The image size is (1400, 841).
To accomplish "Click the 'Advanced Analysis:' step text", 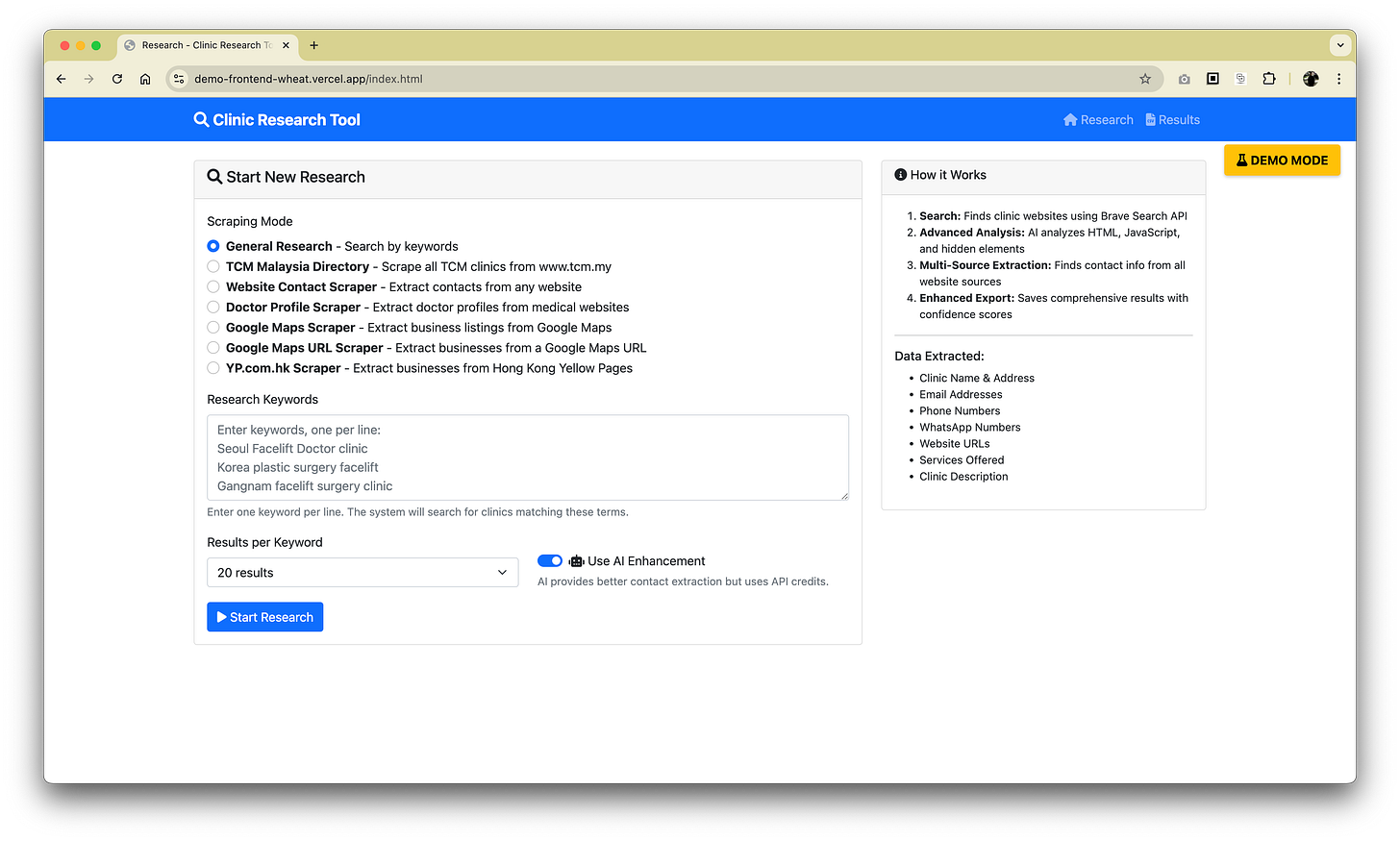I will [x=972, y=233].
